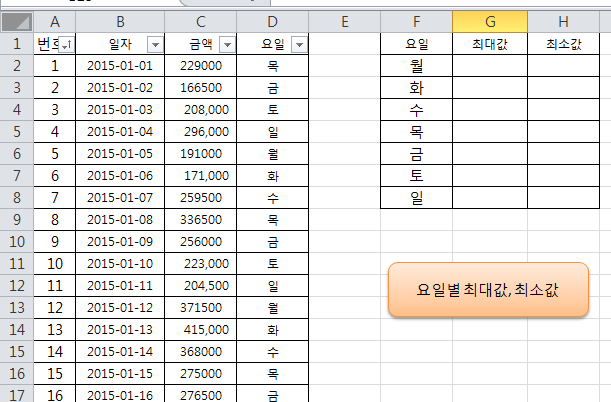
Task: Select amount cell 256000
Action: pyautogui.click(x=200, y=242)
